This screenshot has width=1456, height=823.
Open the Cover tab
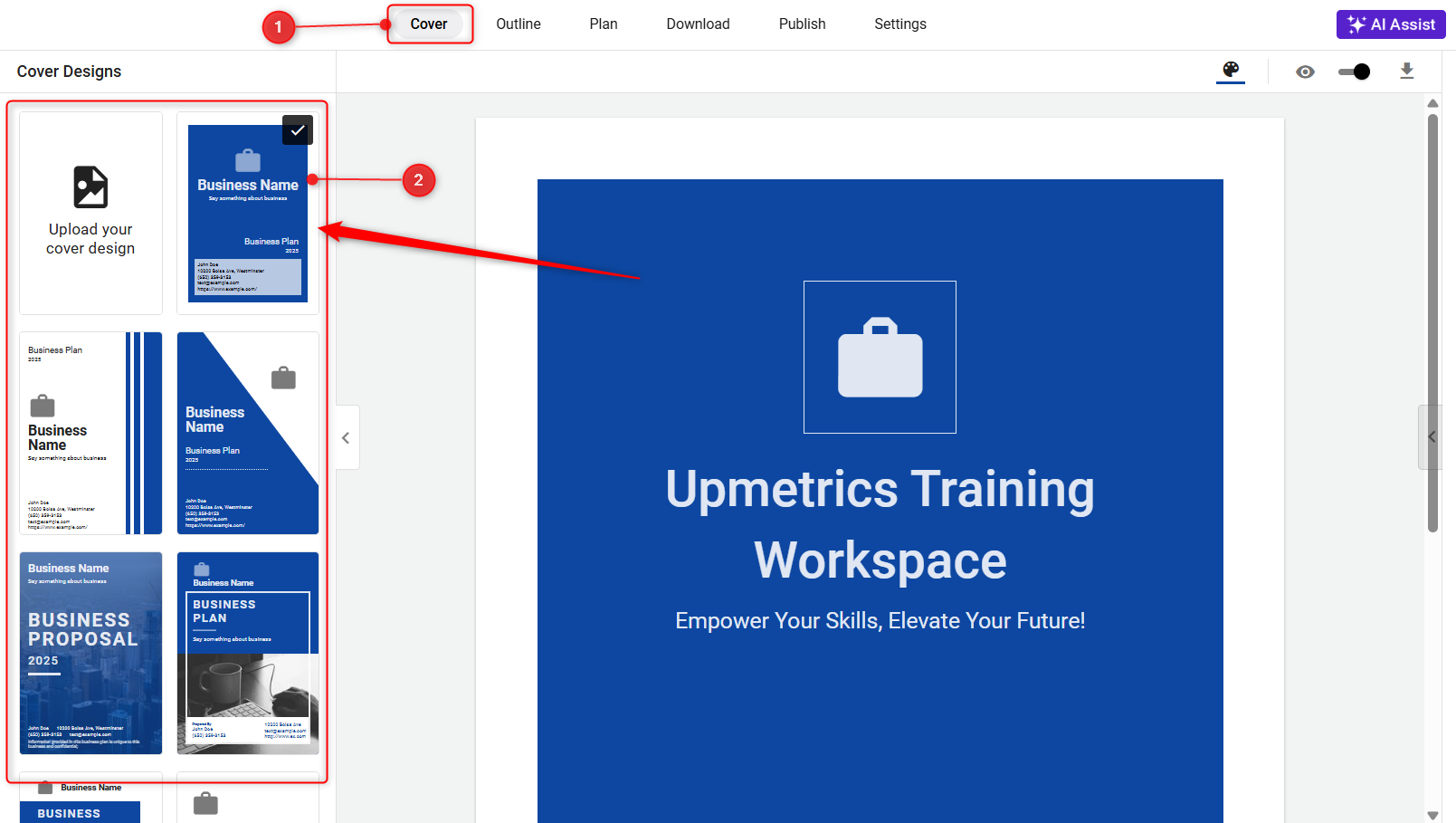pos(429,24)
